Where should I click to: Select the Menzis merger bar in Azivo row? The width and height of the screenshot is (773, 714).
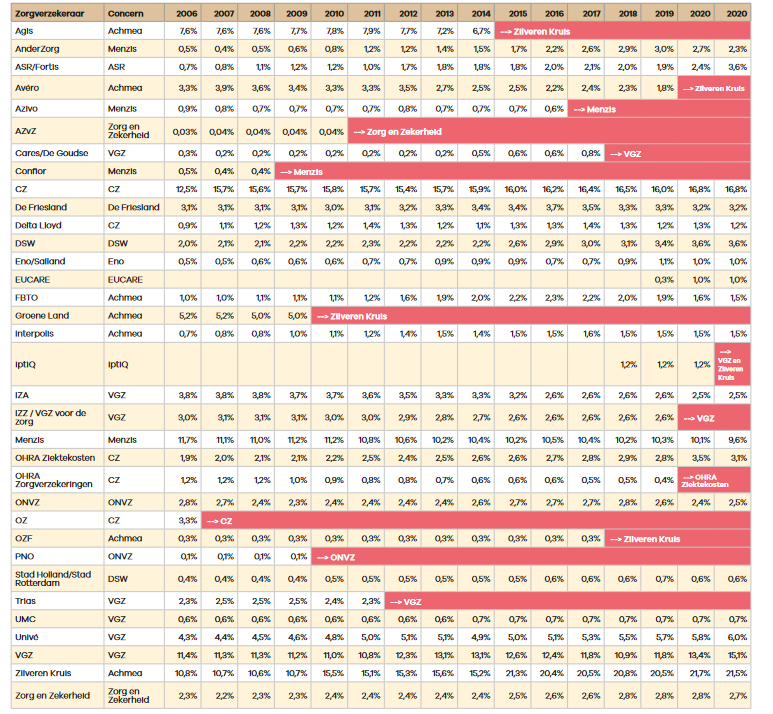660,108
